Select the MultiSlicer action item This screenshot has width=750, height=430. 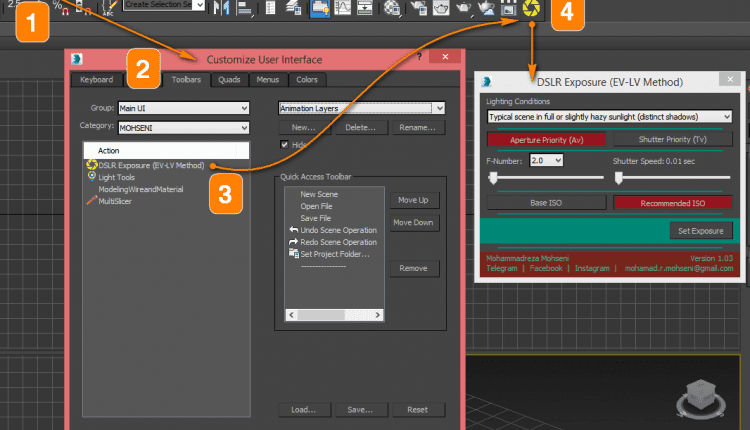click(x=115, y=201)
